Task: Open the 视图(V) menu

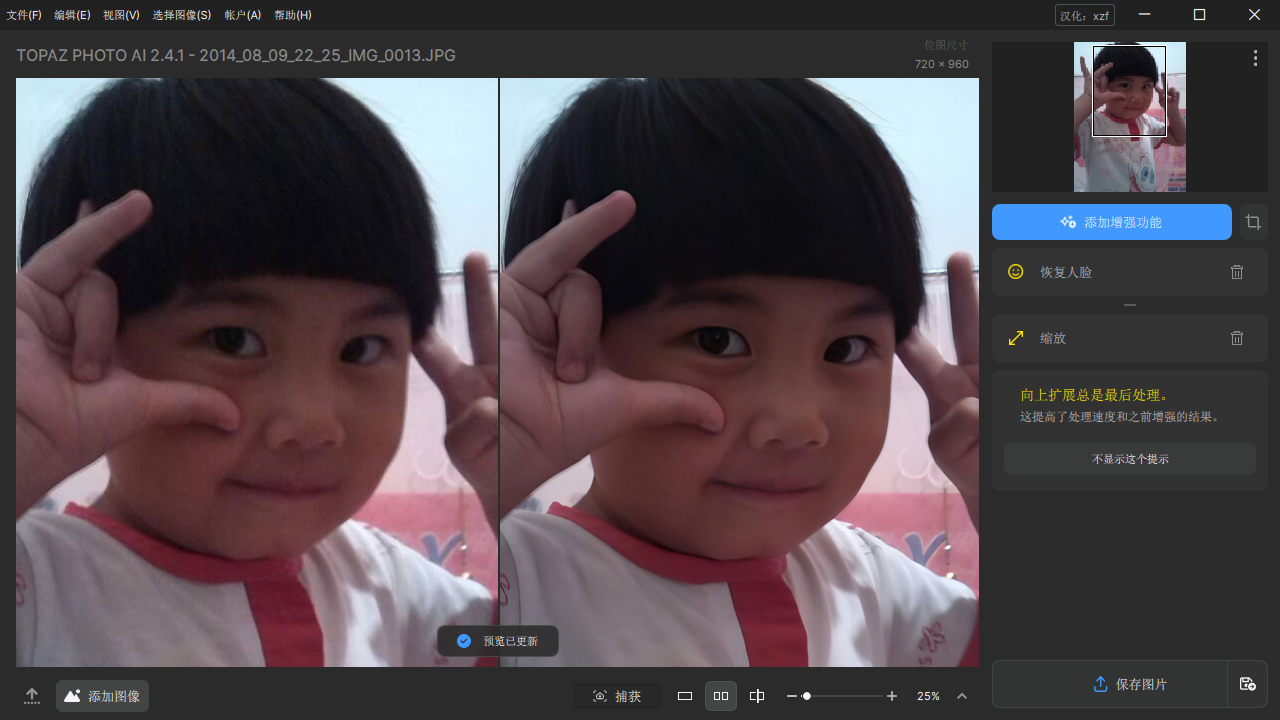Action: [120, 15]
